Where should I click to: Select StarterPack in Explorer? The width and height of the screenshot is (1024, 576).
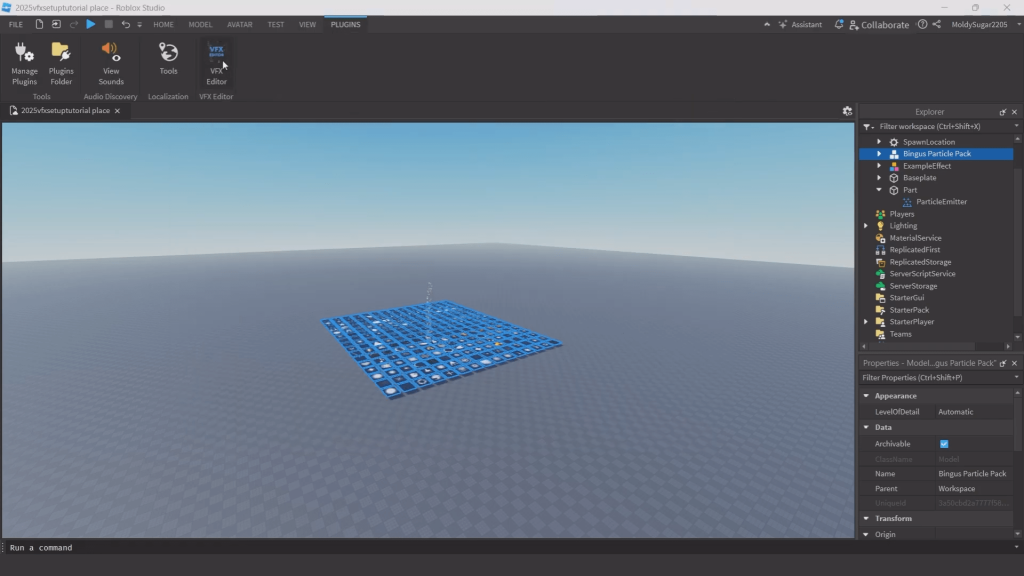(x=908, y=310)
